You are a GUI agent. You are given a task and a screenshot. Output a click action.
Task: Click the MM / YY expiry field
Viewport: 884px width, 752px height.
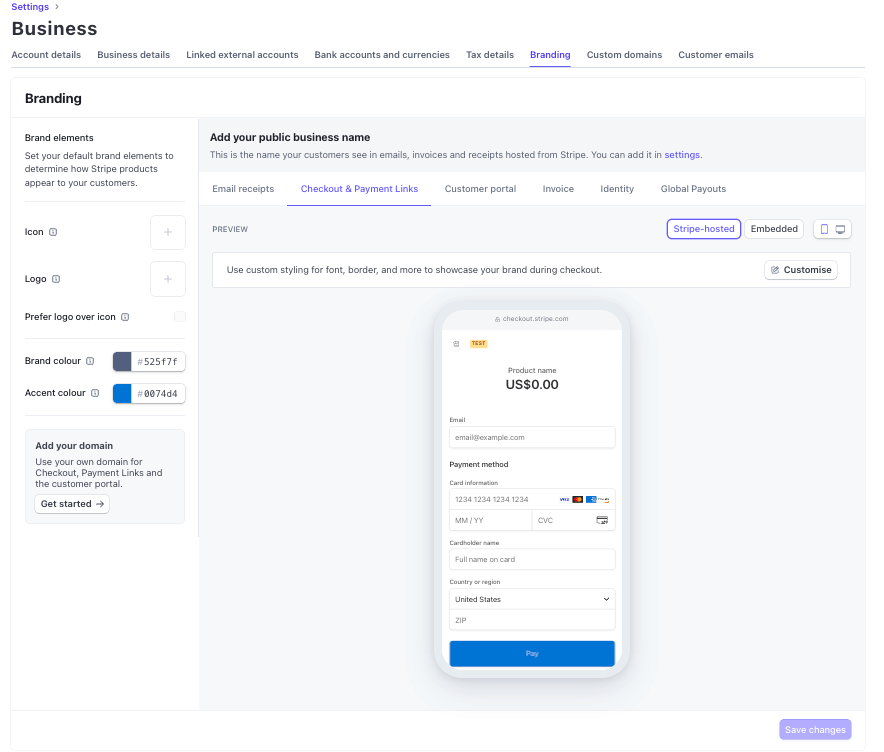pos(490,520)
